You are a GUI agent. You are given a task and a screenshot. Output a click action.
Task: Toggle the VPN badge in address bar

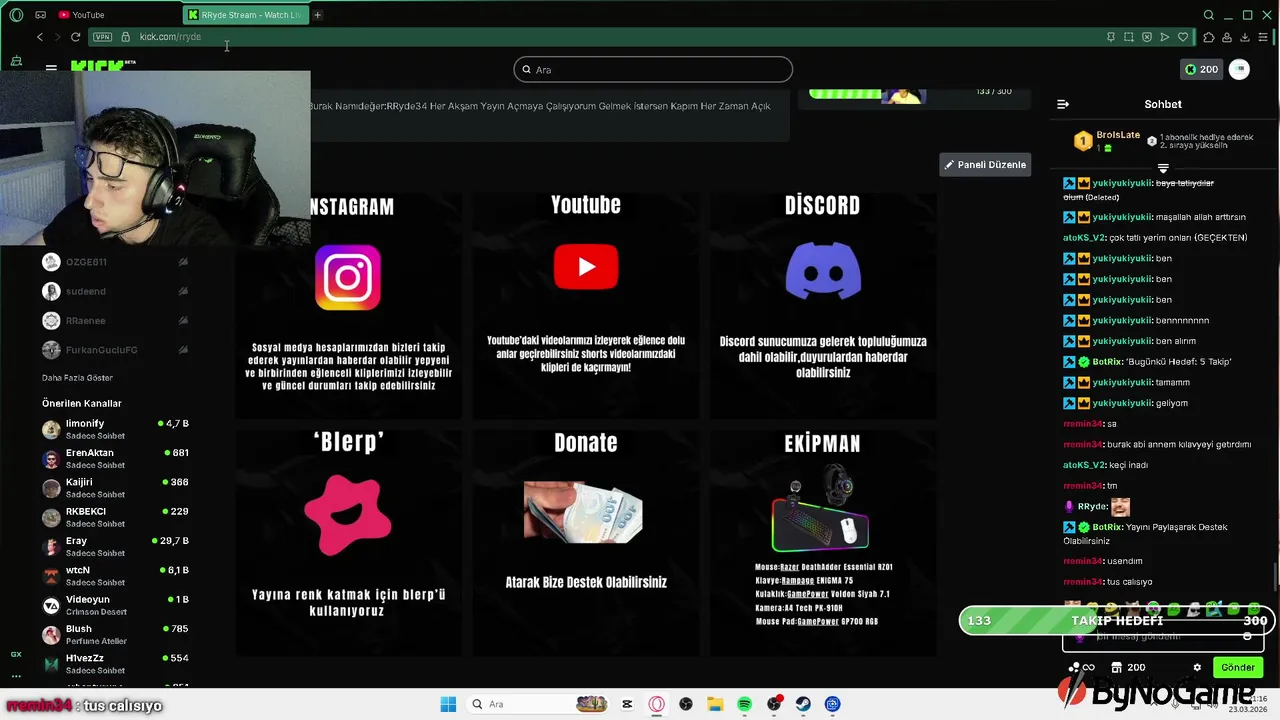[102, 37]
